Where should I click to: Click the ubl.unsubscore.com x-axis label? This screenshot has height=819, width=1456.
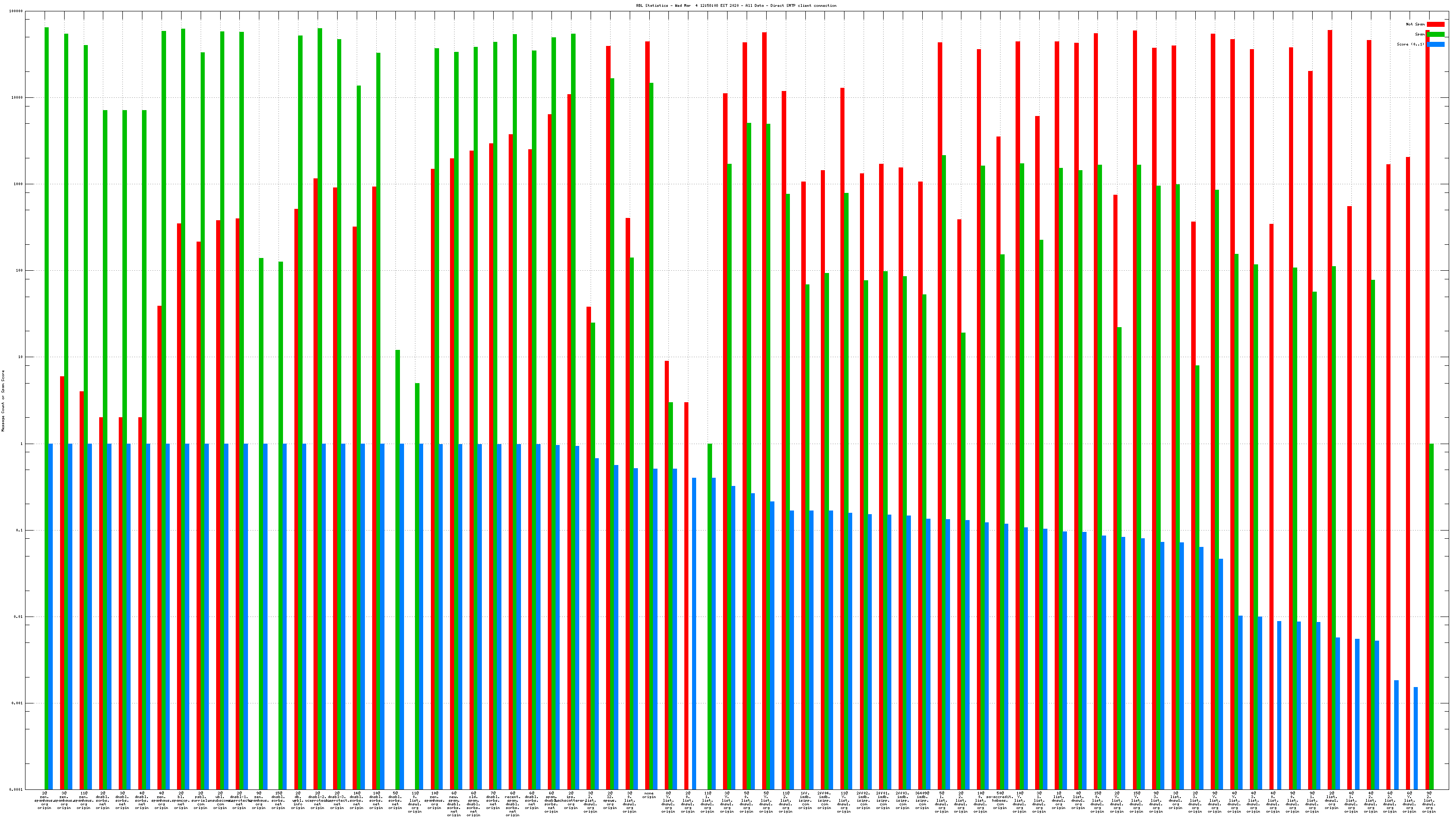[220, 800]
